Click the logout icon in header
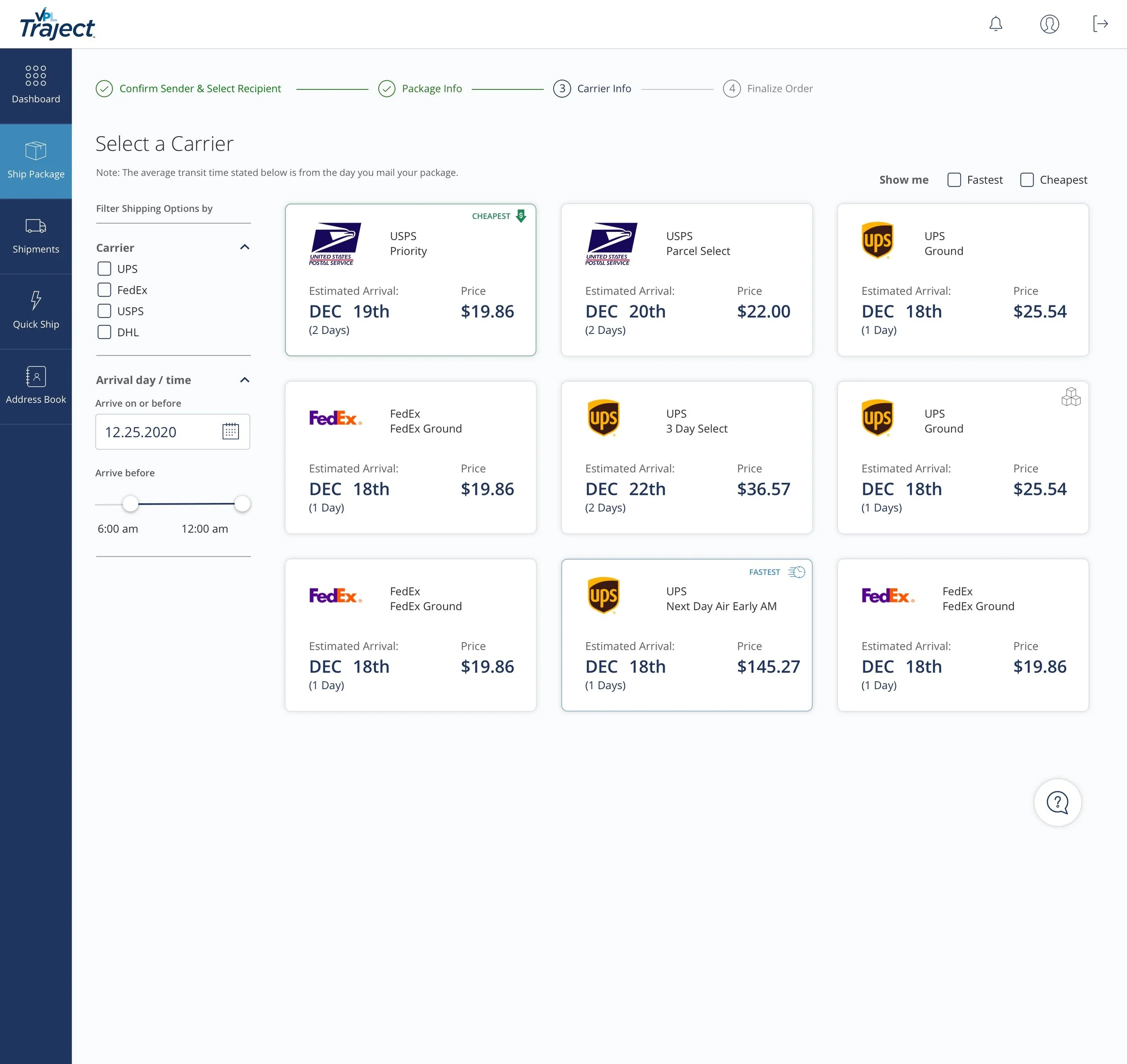 coord(1100,24)
